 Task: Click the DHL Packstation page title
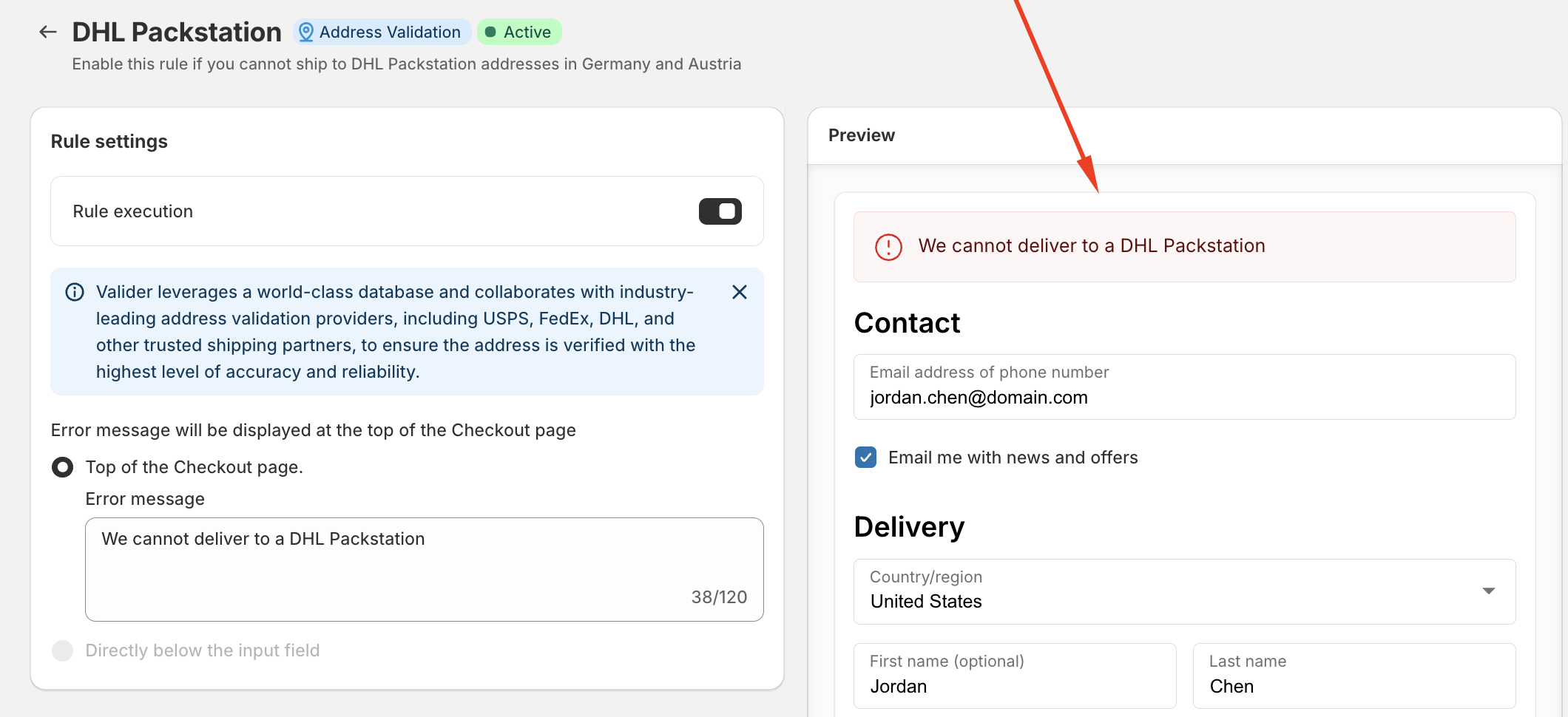click(177, 32)
